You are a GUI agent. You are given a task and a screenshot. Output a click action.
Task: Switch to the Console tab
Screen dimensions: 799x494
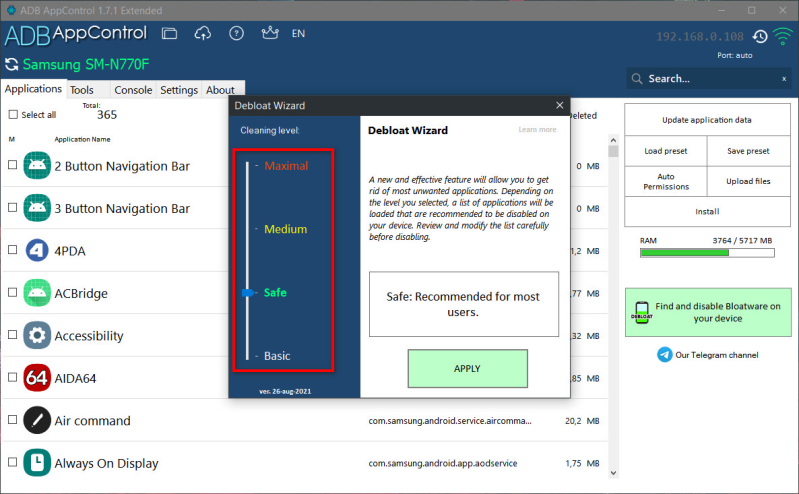[133, 90]
